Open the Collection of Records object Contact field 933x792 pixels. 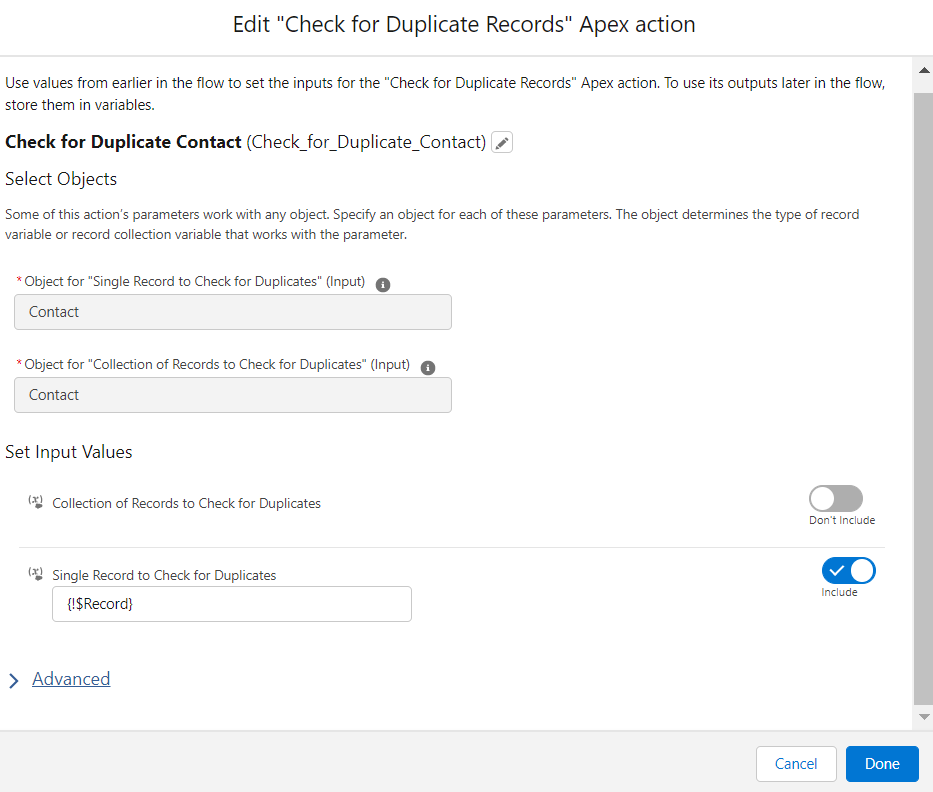tap(233, 395)
